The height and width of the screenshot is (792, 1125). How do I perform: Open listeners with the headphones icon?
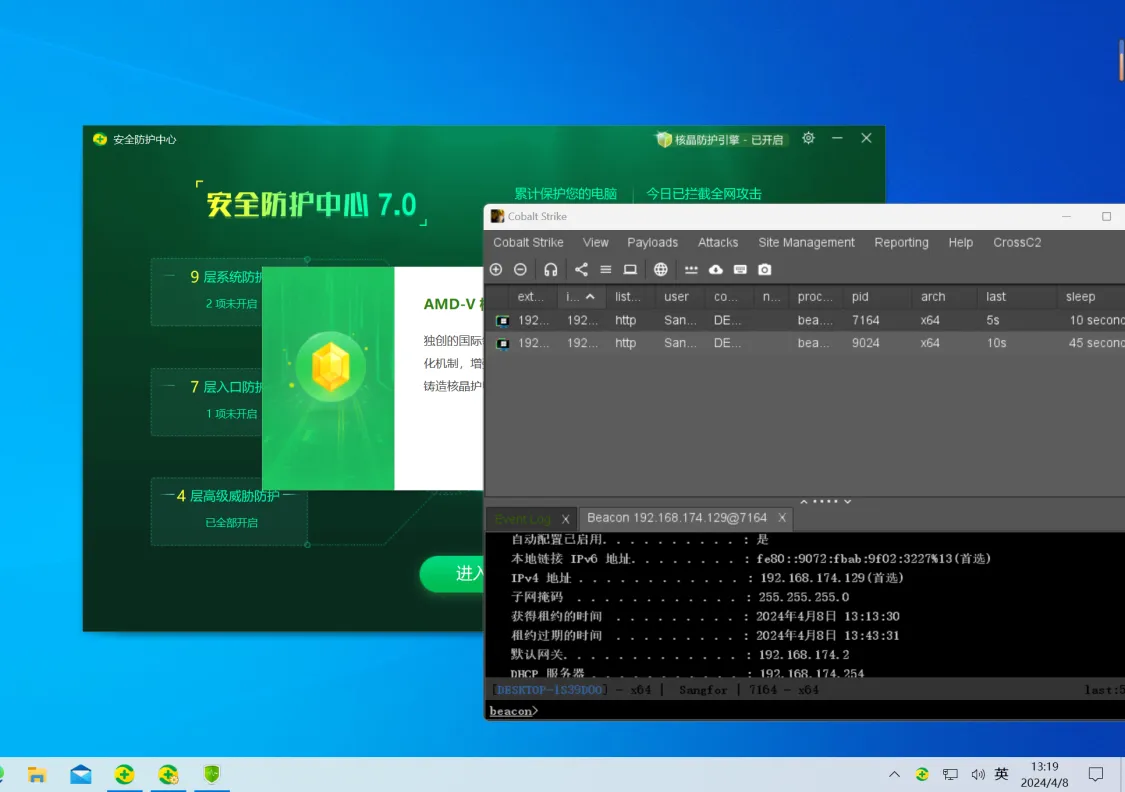click(x=550, y=270)
